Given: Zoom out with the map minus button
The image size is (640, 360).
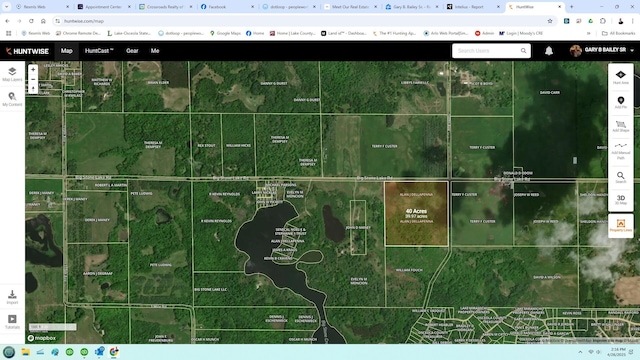Looking at the screenshot, I should (33, 79).
